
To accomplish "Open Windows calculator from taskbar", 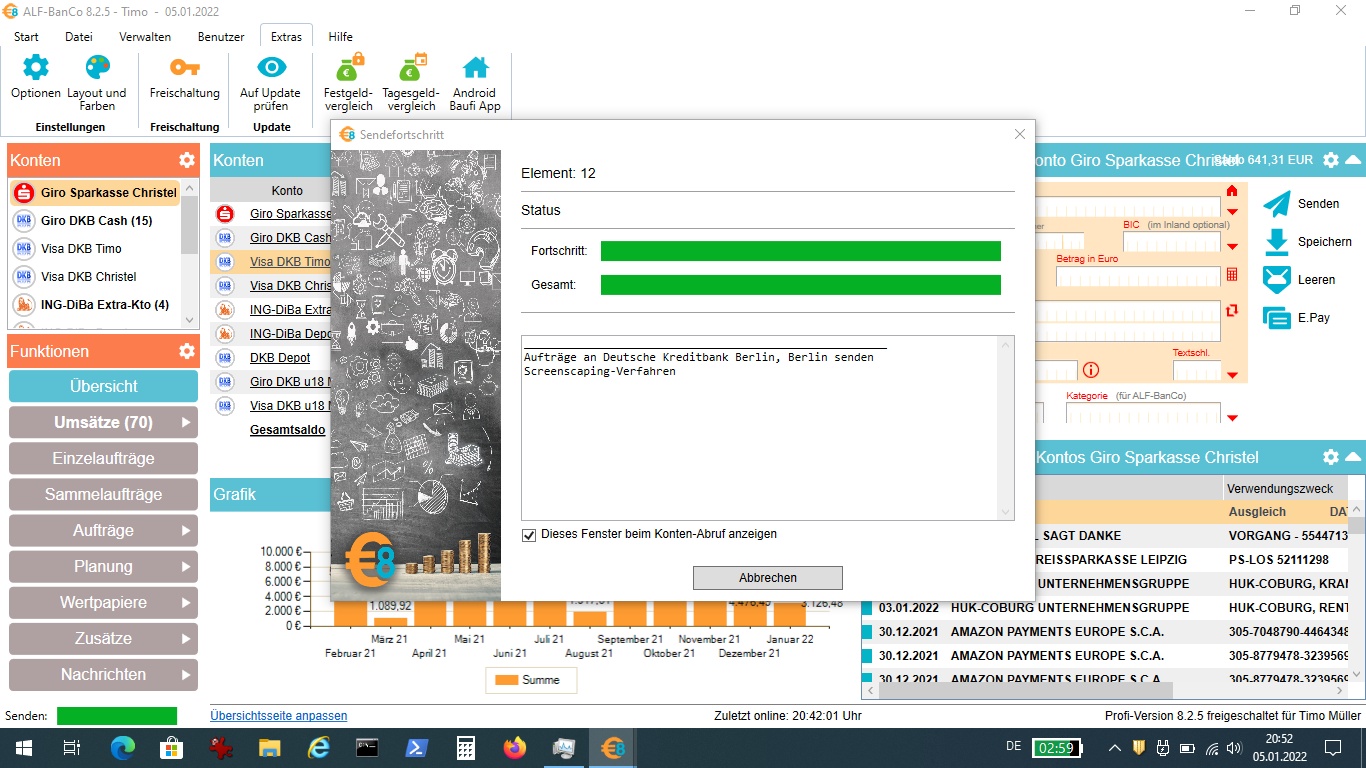I will pyautogui.click(x=465, y=747).
